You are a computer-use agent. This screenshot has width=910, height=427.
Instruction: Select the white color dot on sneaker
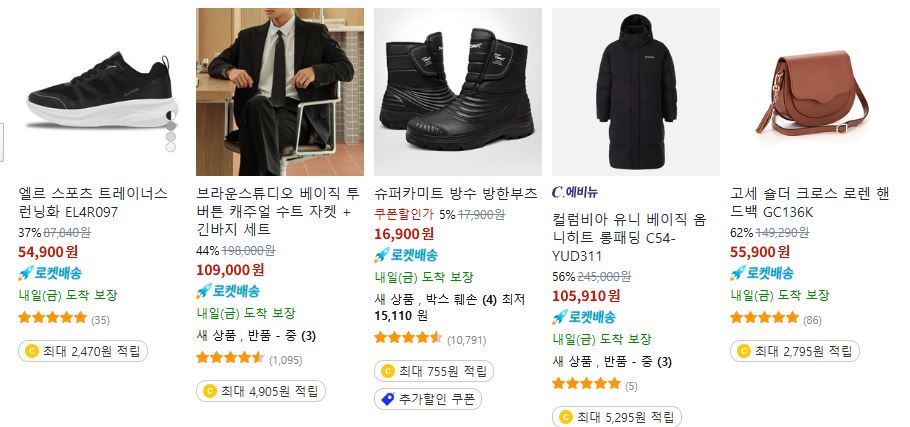click(171, 147)
